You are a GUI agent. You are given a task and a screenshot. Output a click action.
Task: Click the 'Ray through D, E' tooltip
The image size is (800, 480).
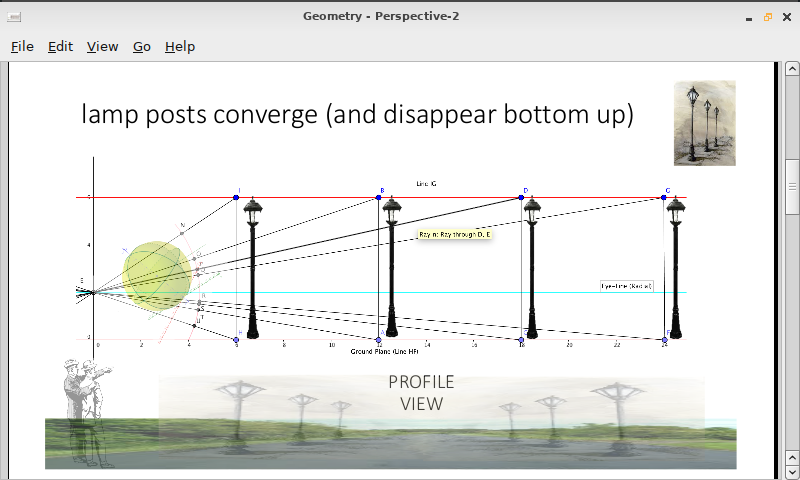455,235
